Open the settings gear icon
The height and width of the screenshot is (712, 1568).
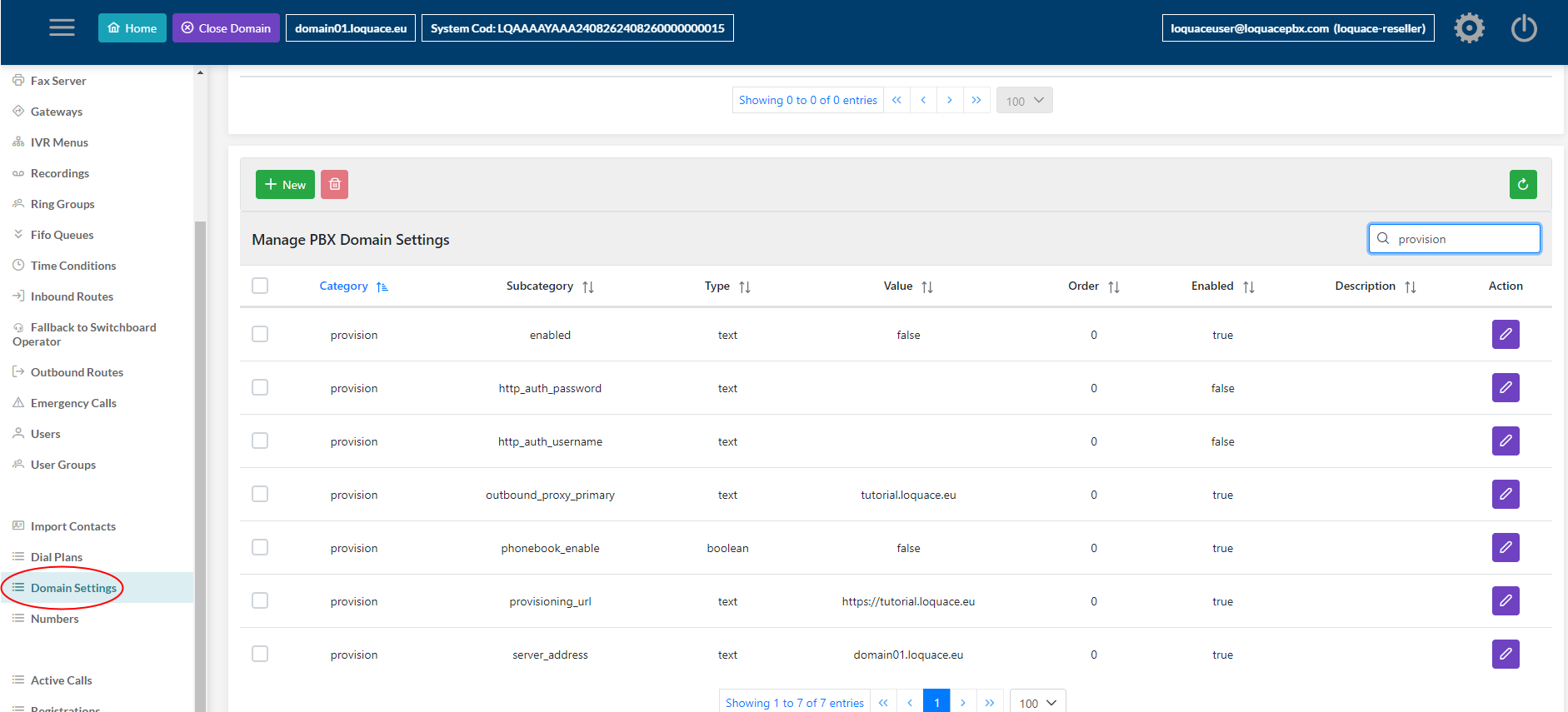(1469, 28)
